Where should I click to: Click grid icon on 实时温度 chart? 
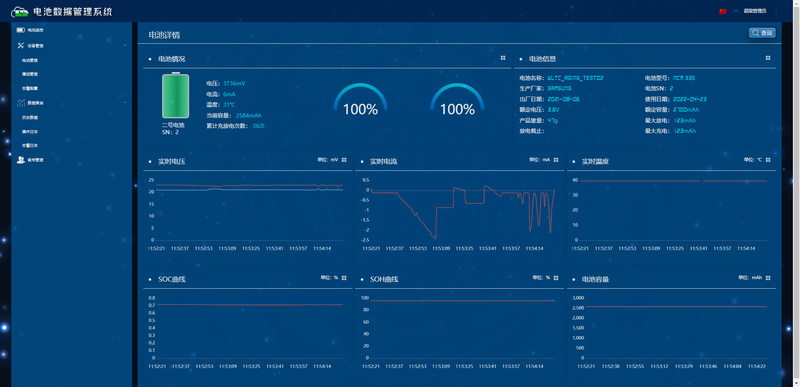[768, 160]
